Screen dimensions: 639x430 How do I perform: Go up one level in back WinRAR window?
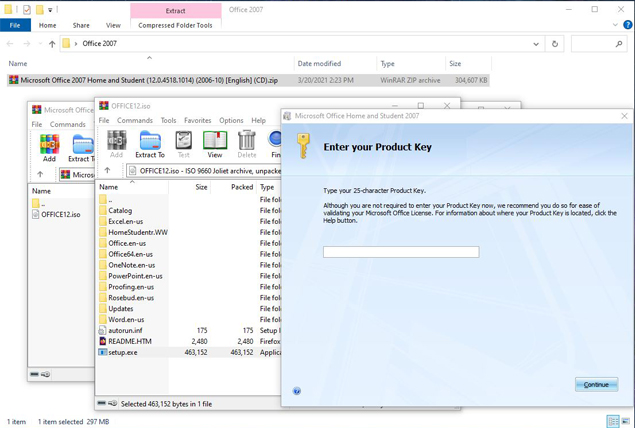click(40, 174)
